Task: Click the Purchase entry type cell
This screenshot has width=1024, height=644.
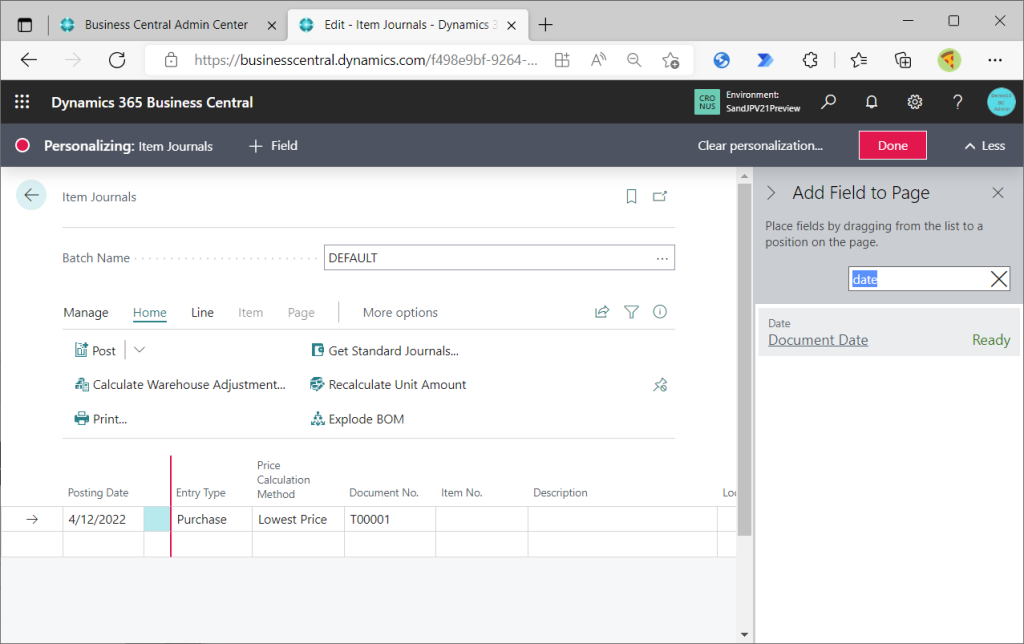Action: click(212, 519)
